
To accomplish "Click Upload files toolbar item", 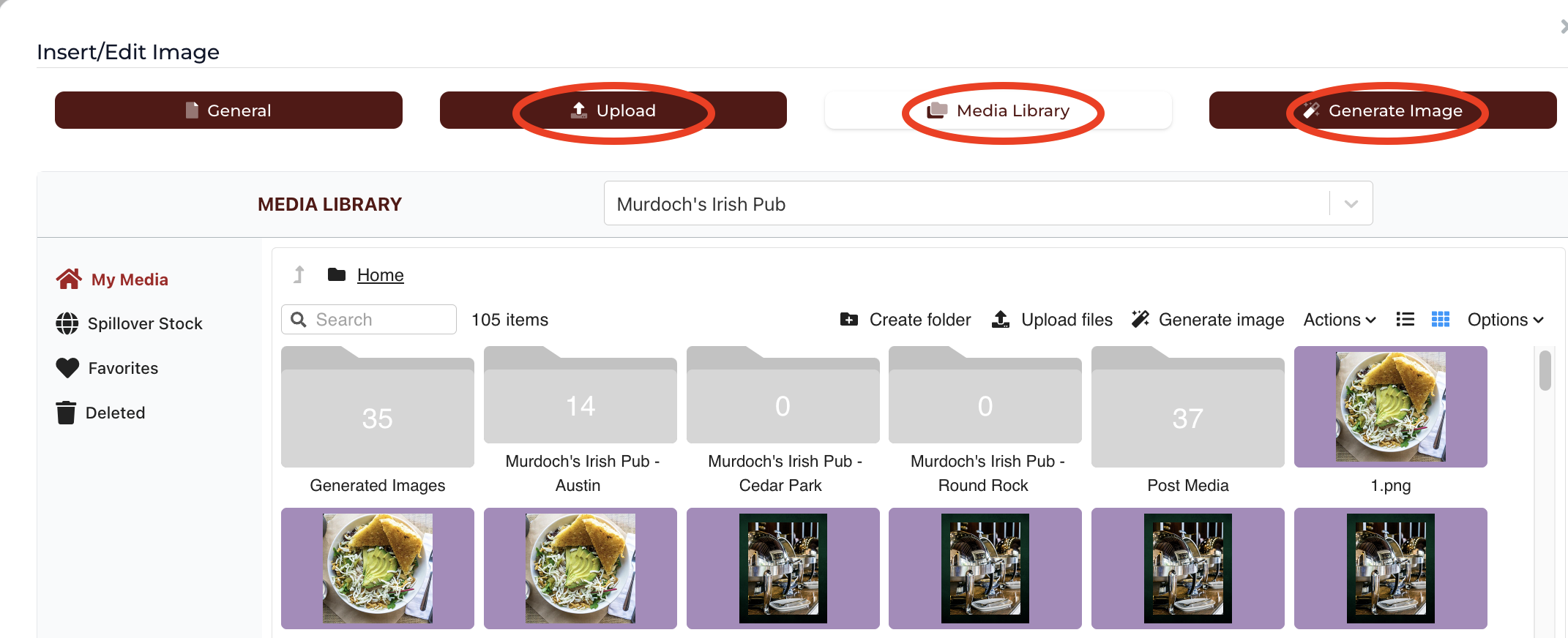I will 1052,320.
